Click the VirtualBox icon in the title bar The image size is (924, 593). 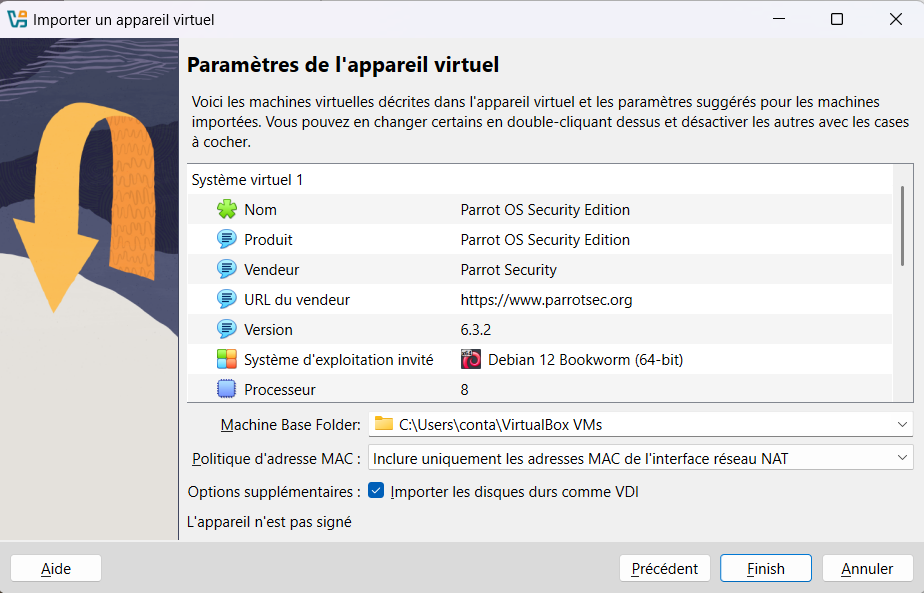(17, 19)
